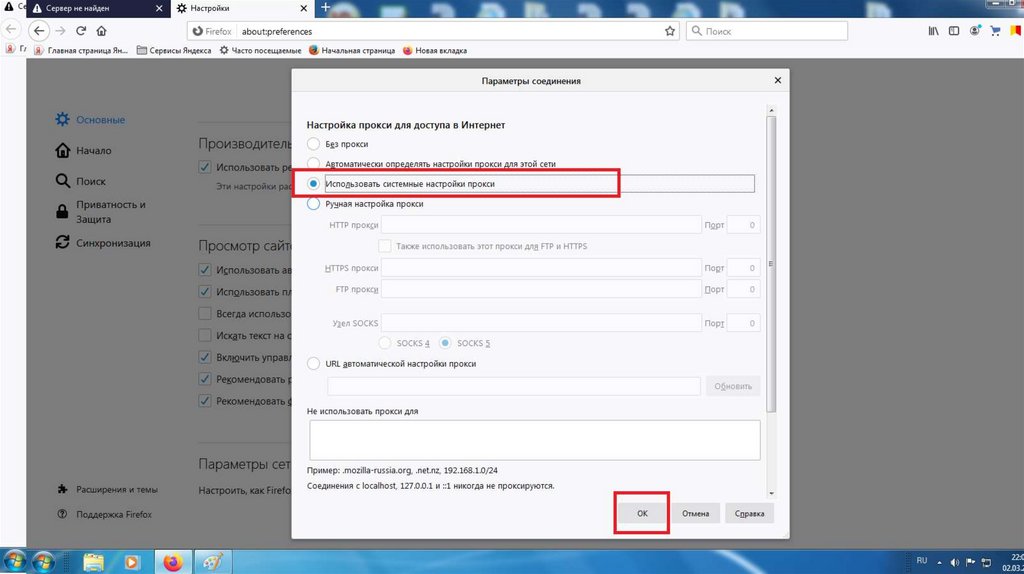Close the Сервер не найден tab
The width and height of the screenshot is (1024, 574).
tap(159, 8)
